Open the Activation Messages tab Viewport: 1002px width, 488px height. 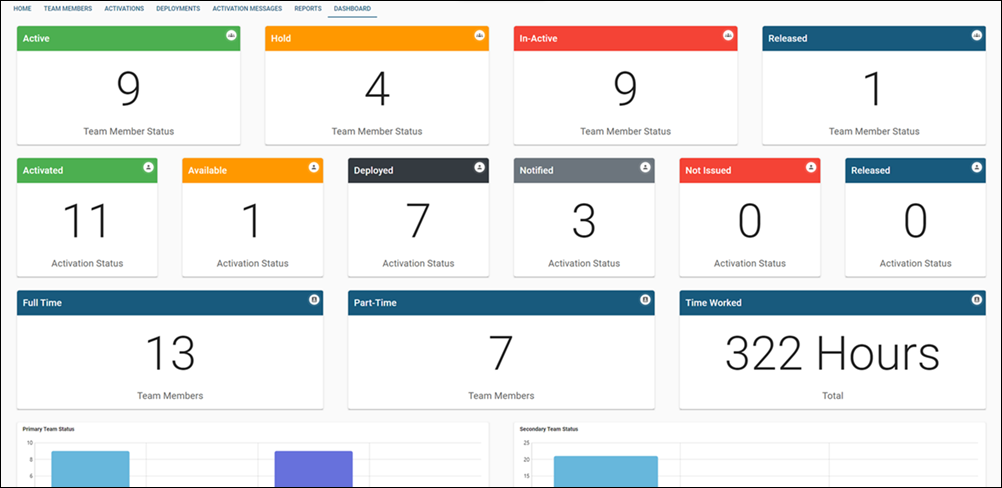247,8
